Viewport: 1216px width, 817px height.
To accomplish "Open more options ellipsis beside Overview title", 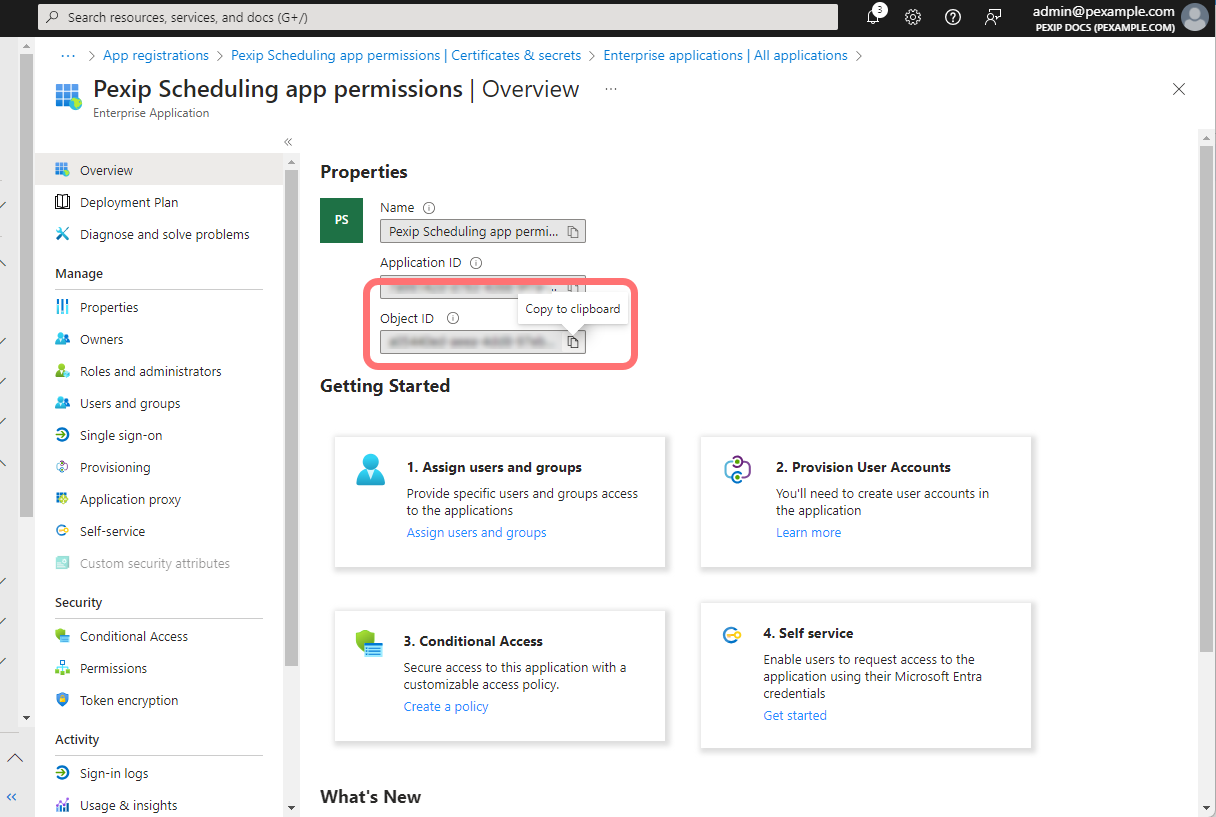I will click(x=611, y=89).
